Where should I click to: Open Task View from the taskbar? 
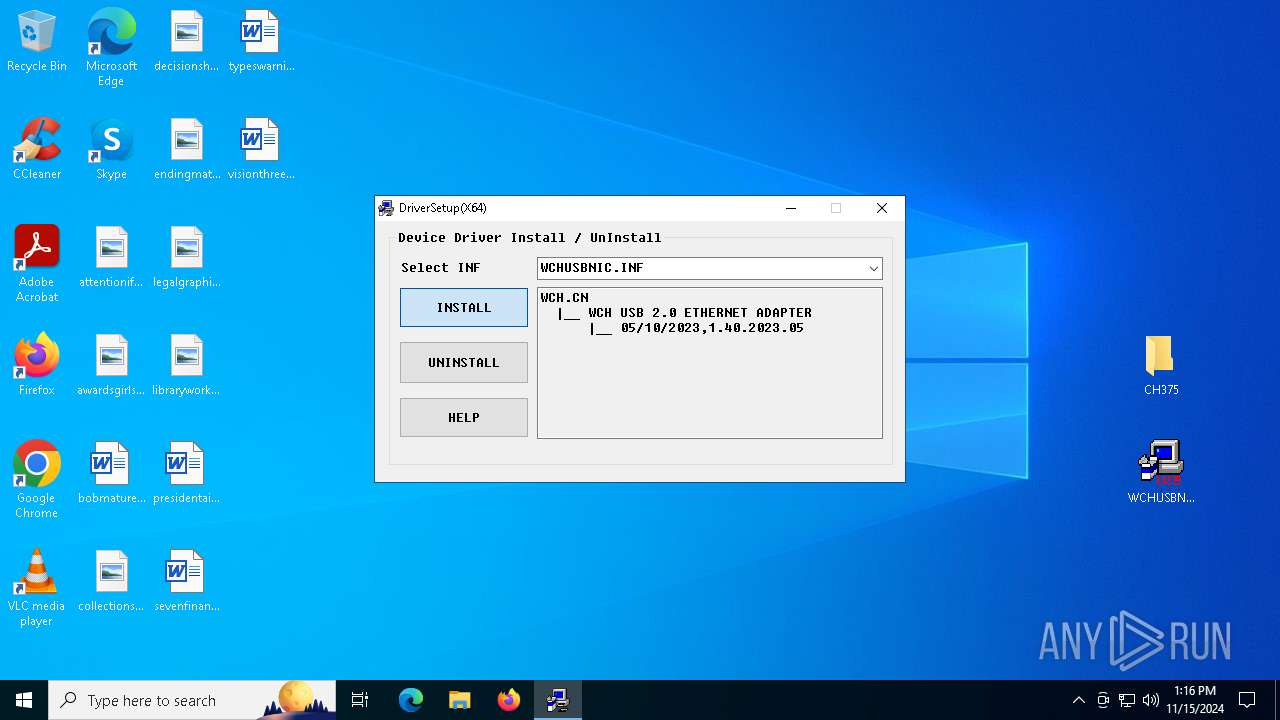(360, 700)
